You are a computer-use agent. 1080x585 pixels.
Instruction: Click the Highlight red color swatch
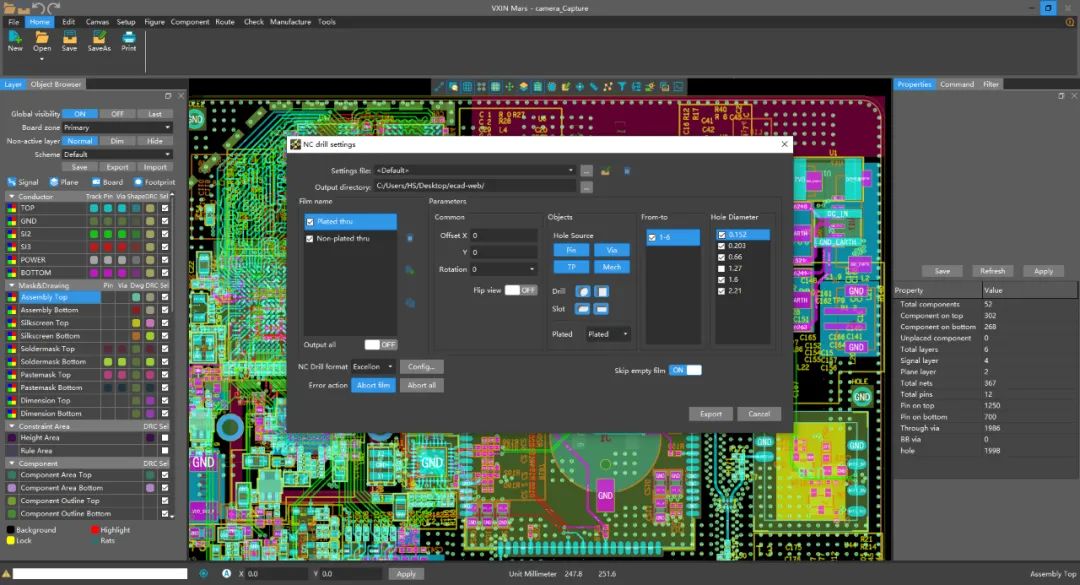(x=95, y=530)
